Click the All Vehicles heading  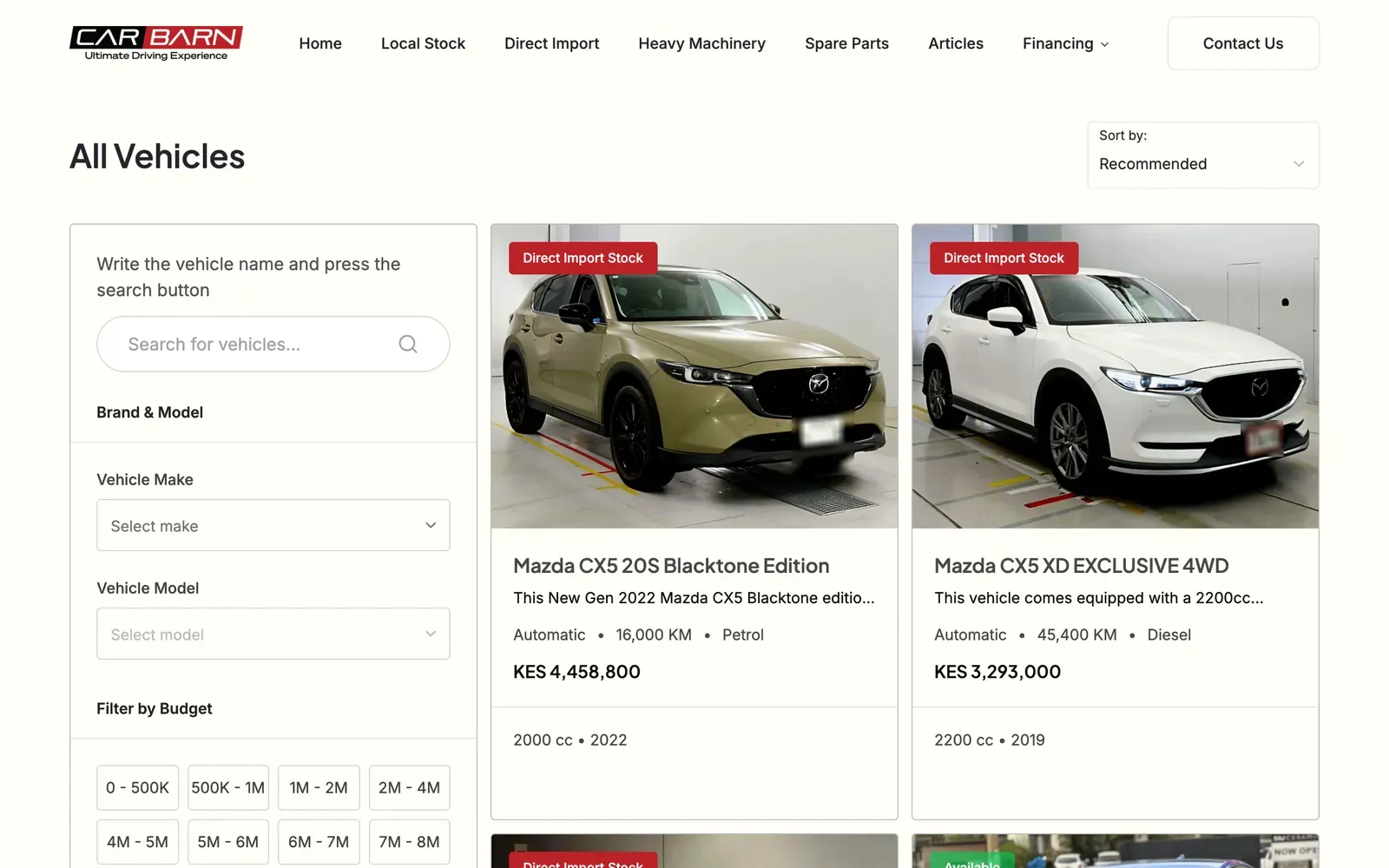click(157, 157)
